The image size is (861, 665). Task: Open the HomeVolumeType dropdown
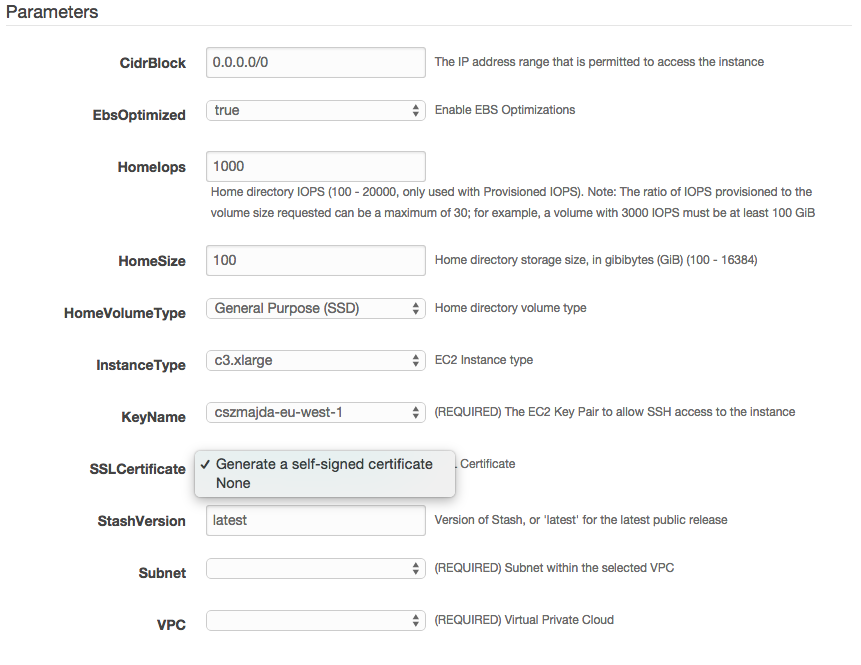[316, 308]
